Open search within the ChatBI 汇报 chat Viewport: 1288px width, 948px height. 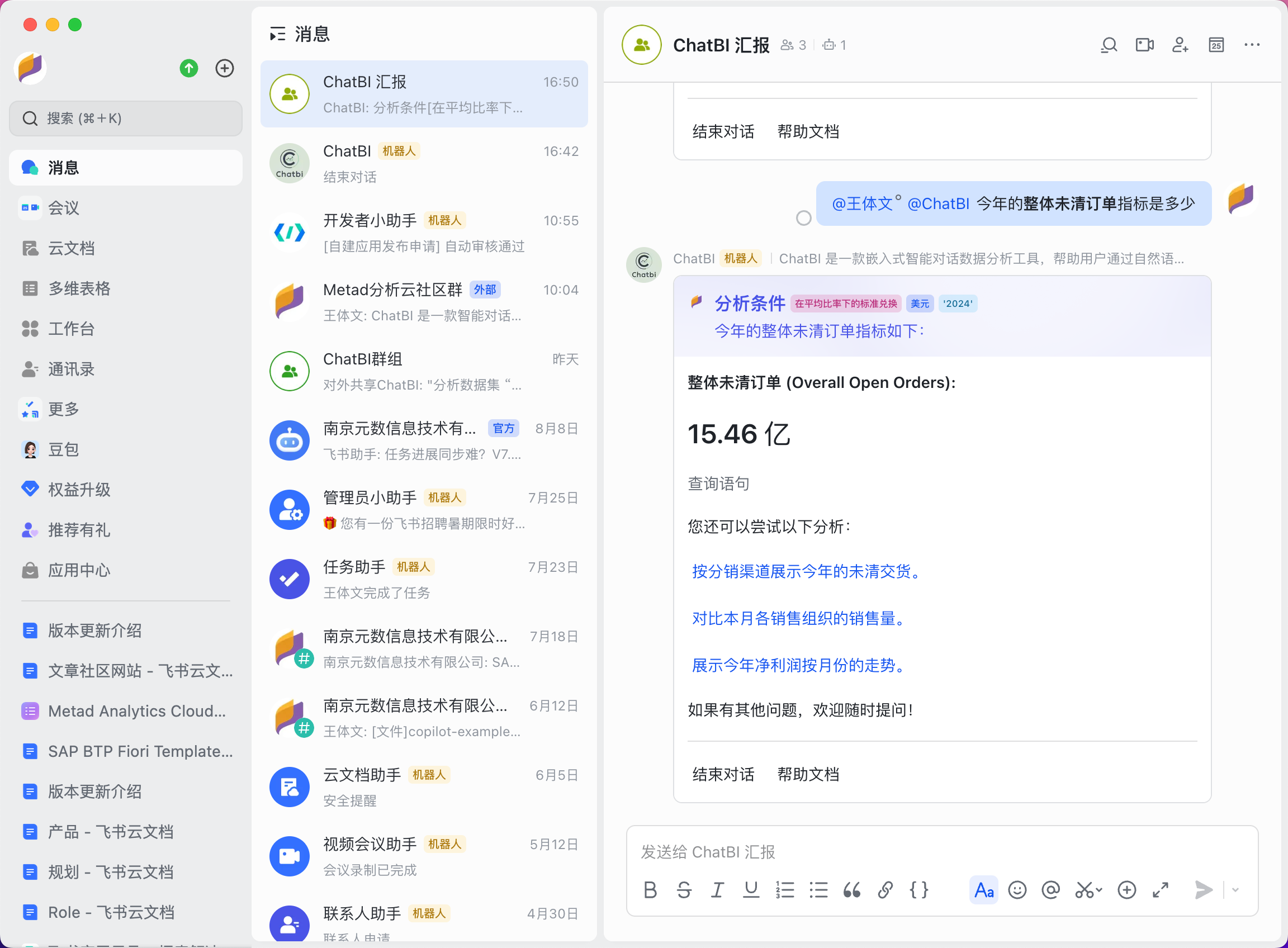coord(1109,45)
